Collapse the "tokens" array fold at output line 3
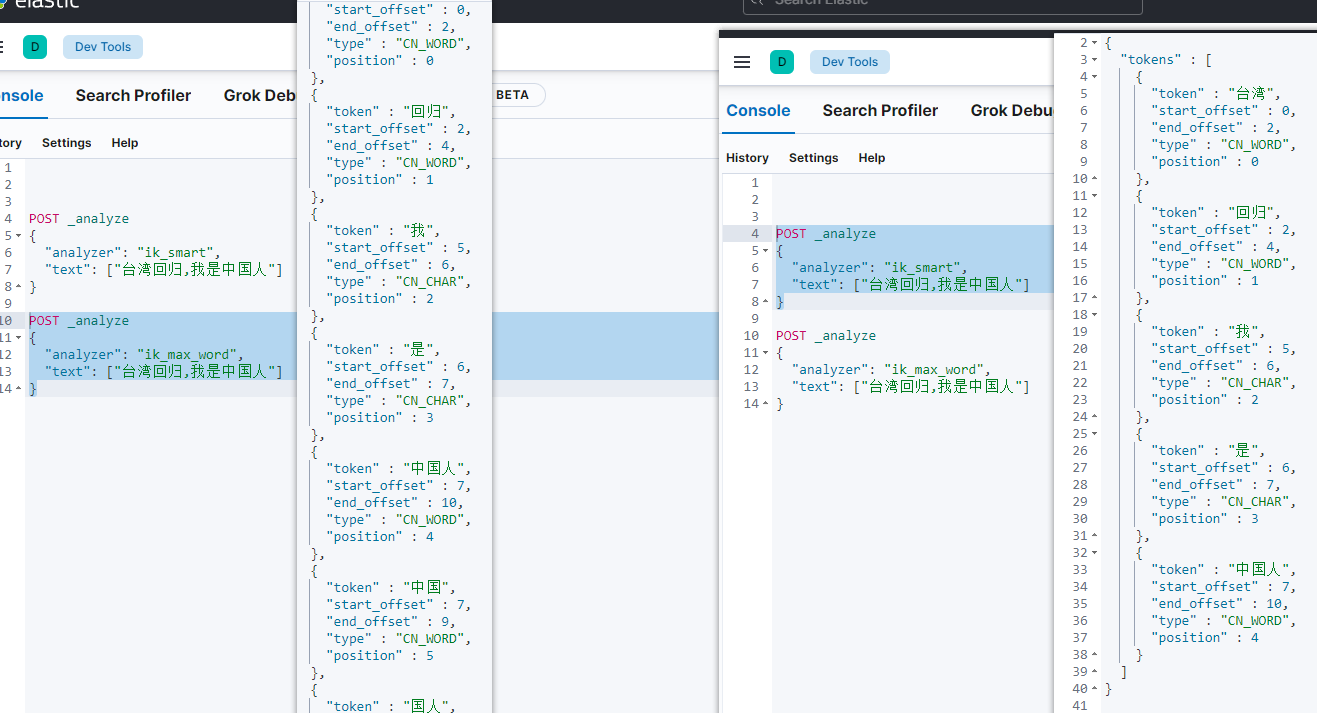 pos(1095,60)
